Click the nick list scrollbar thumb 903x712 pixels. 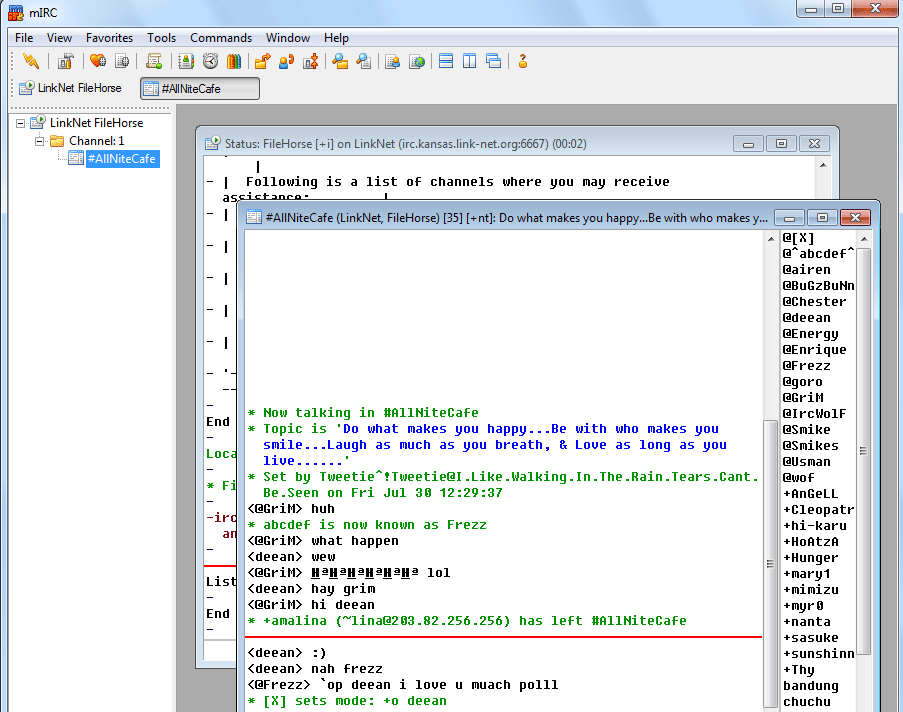[863, 452]
